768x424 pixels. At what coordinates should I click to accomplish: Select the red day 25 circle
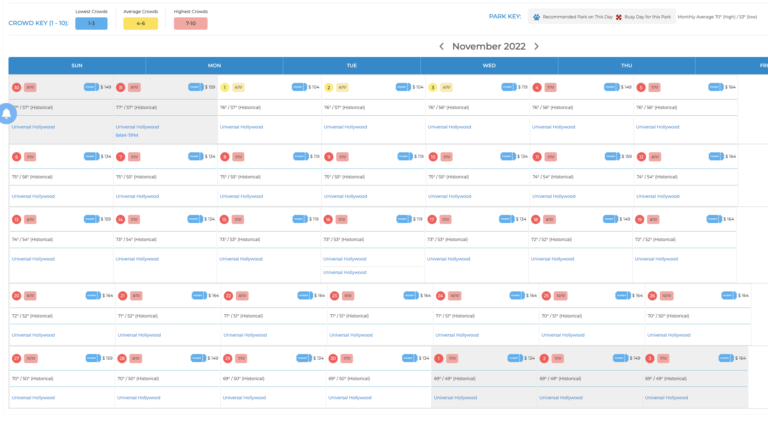(546, 296)
